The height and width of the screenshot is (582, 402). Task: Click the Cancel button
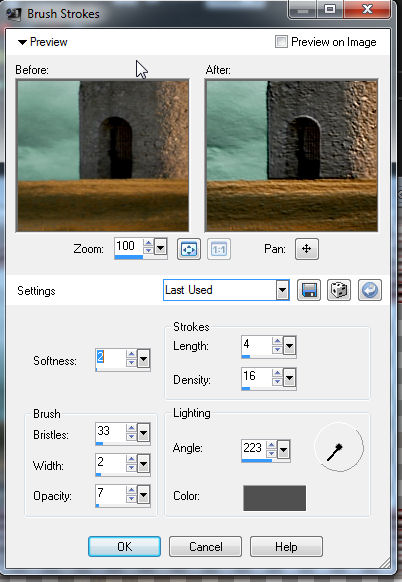tap(205, 546)
